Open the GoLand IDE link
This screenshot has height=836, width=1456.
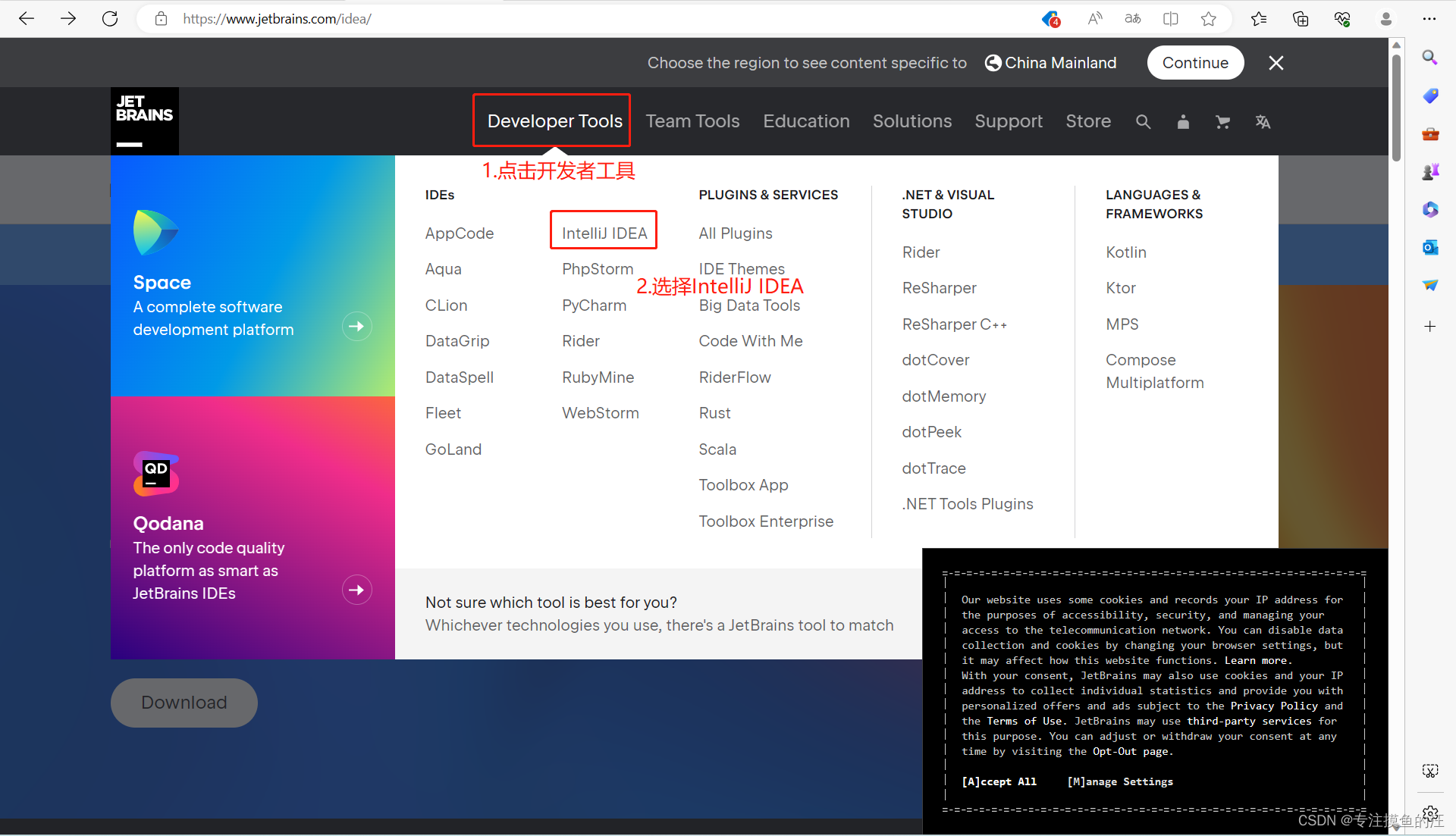tap(453, 449)
